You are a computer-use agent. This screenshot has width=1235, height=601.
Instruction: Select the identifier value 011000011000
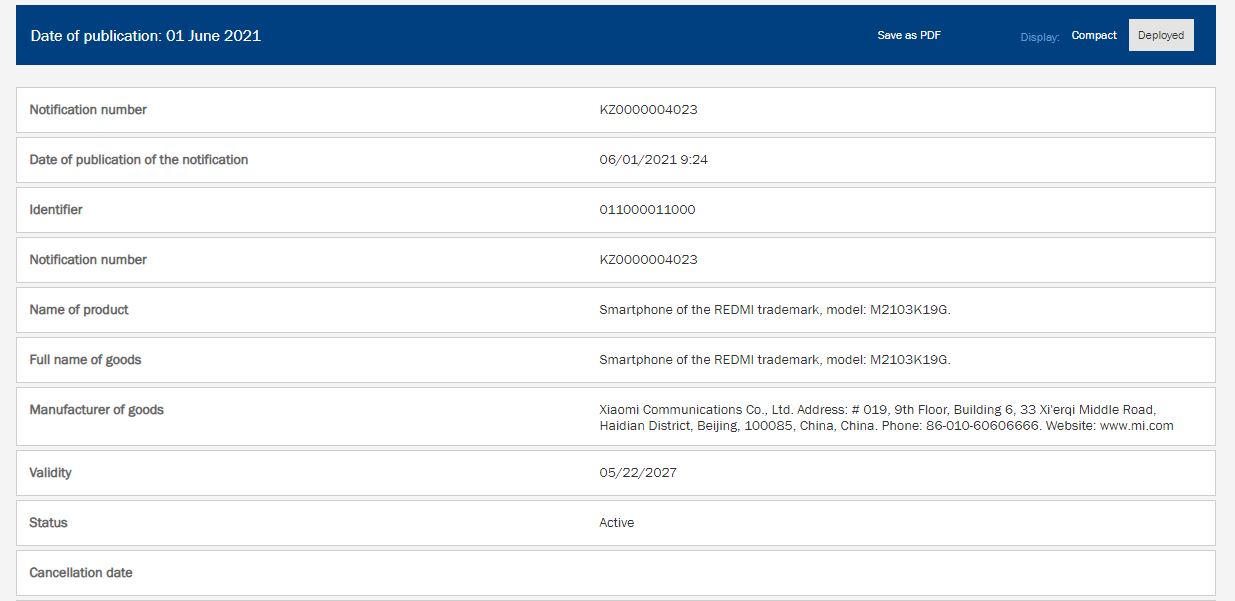tap(647, 210)
